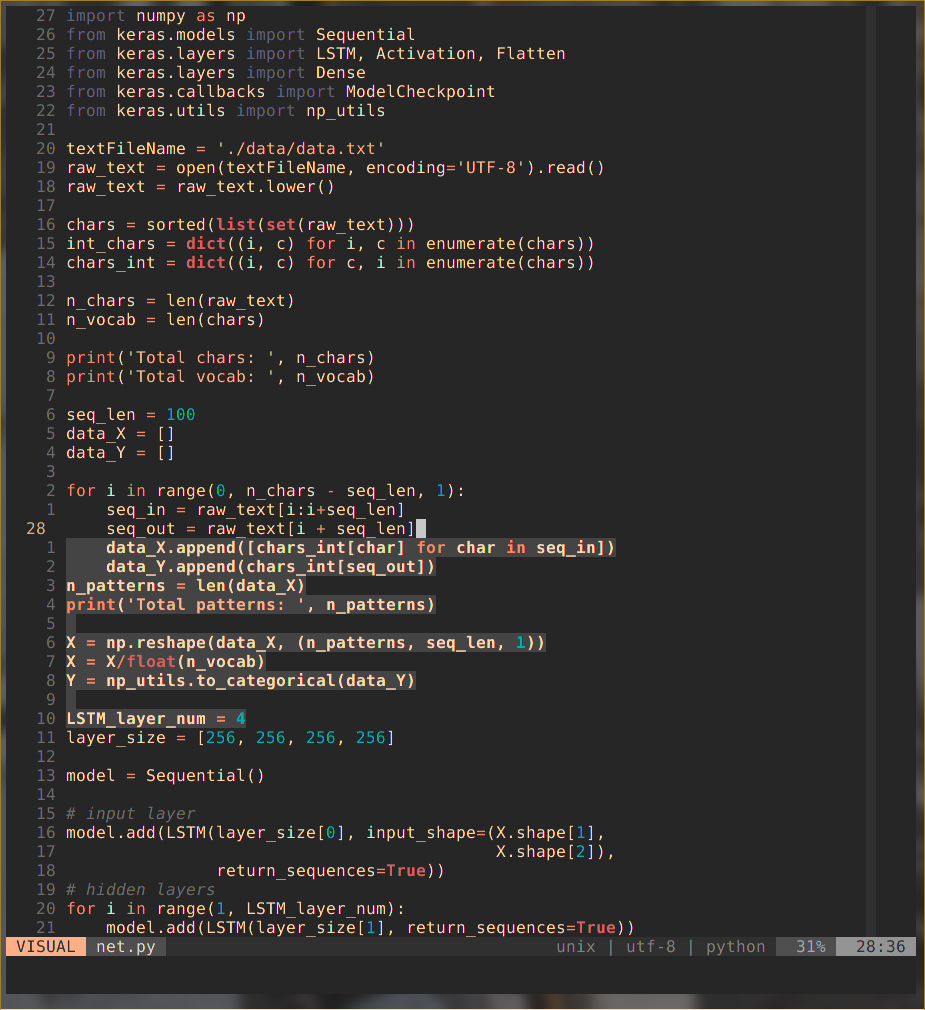Click relative line number 27 in gutter
925x1010 pixels.
46,15
